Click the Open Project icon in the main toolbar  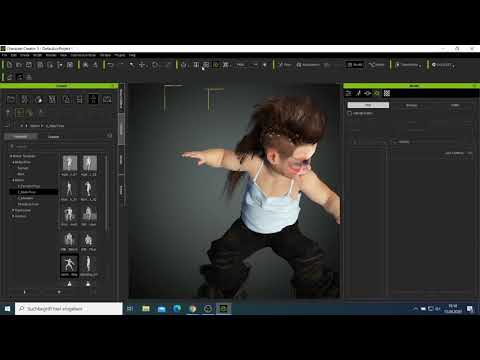pos(19,65)
